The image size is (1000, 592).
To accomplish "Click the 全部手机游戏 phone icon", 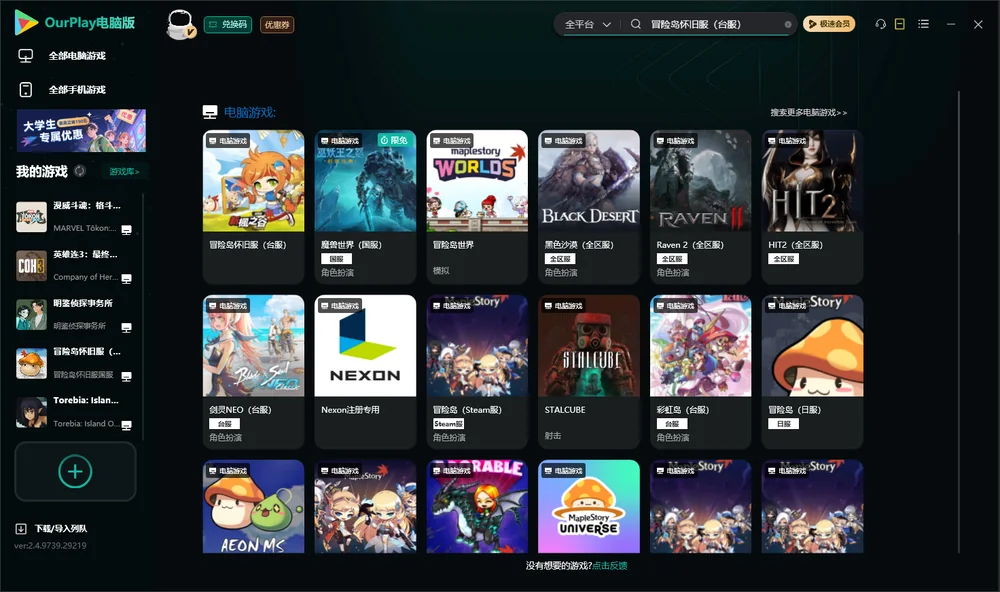I will 26,90.
